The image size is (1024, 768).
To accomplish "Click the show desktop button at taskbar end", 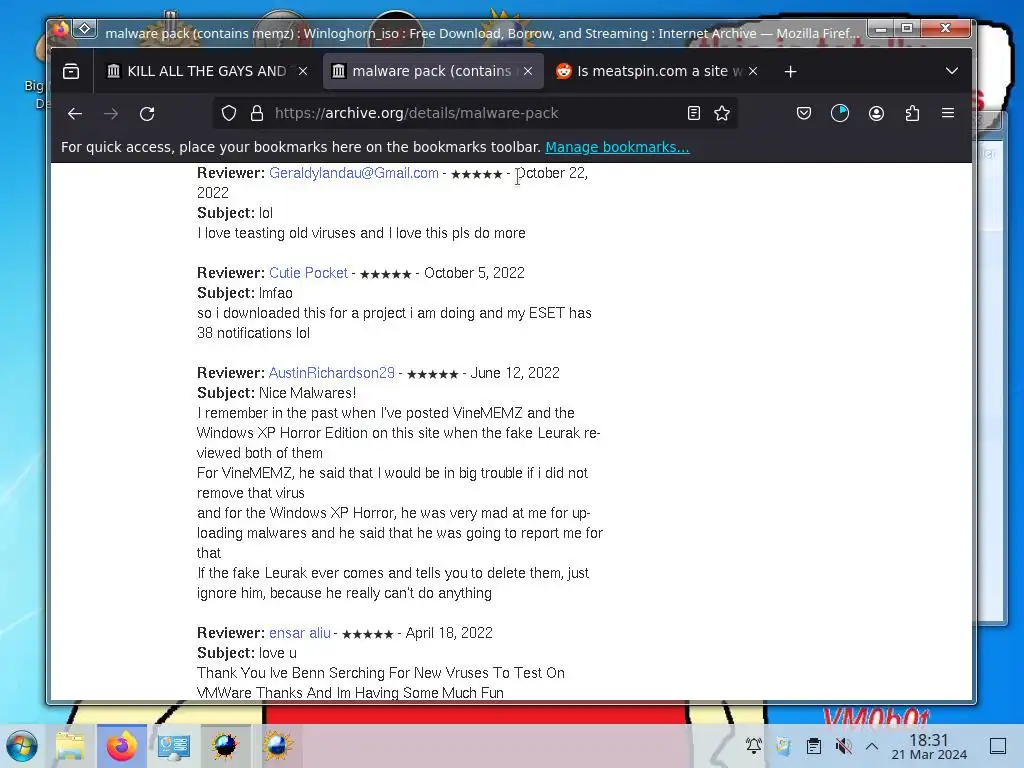I will [998, 746].
